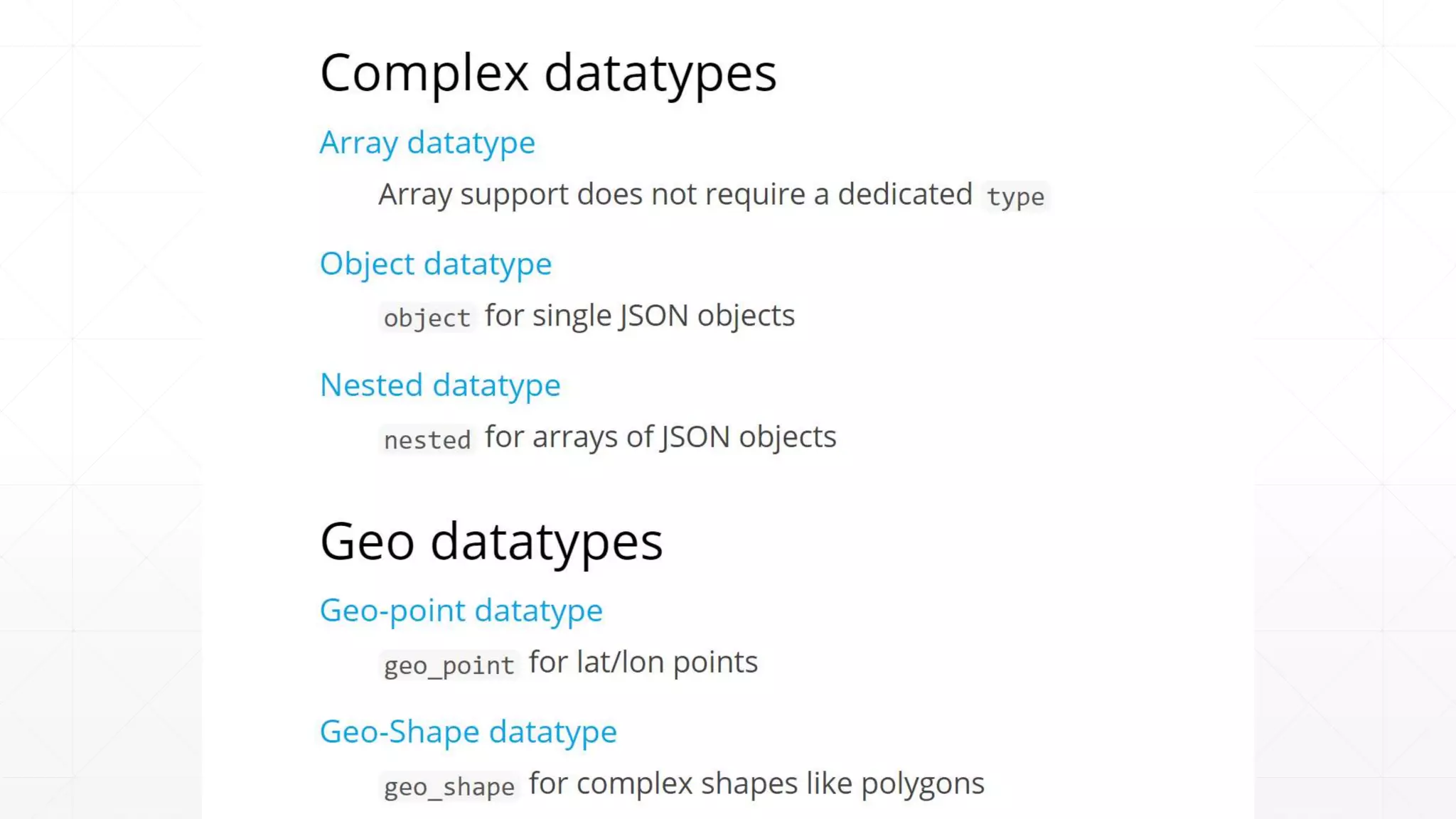
Task: Click the 'lat/lon' text
Action: coord(620,663)
